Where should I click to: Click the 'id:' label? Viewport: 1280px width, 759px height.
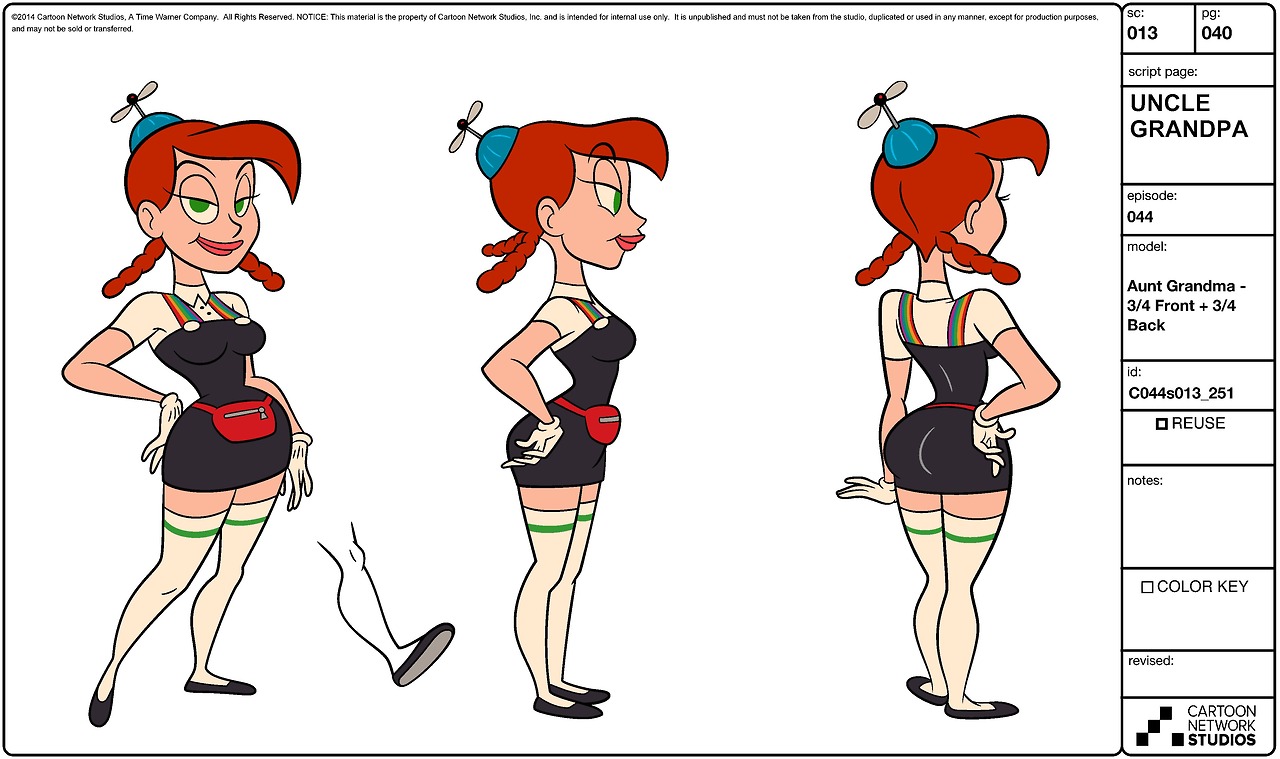pos(1134,372)
